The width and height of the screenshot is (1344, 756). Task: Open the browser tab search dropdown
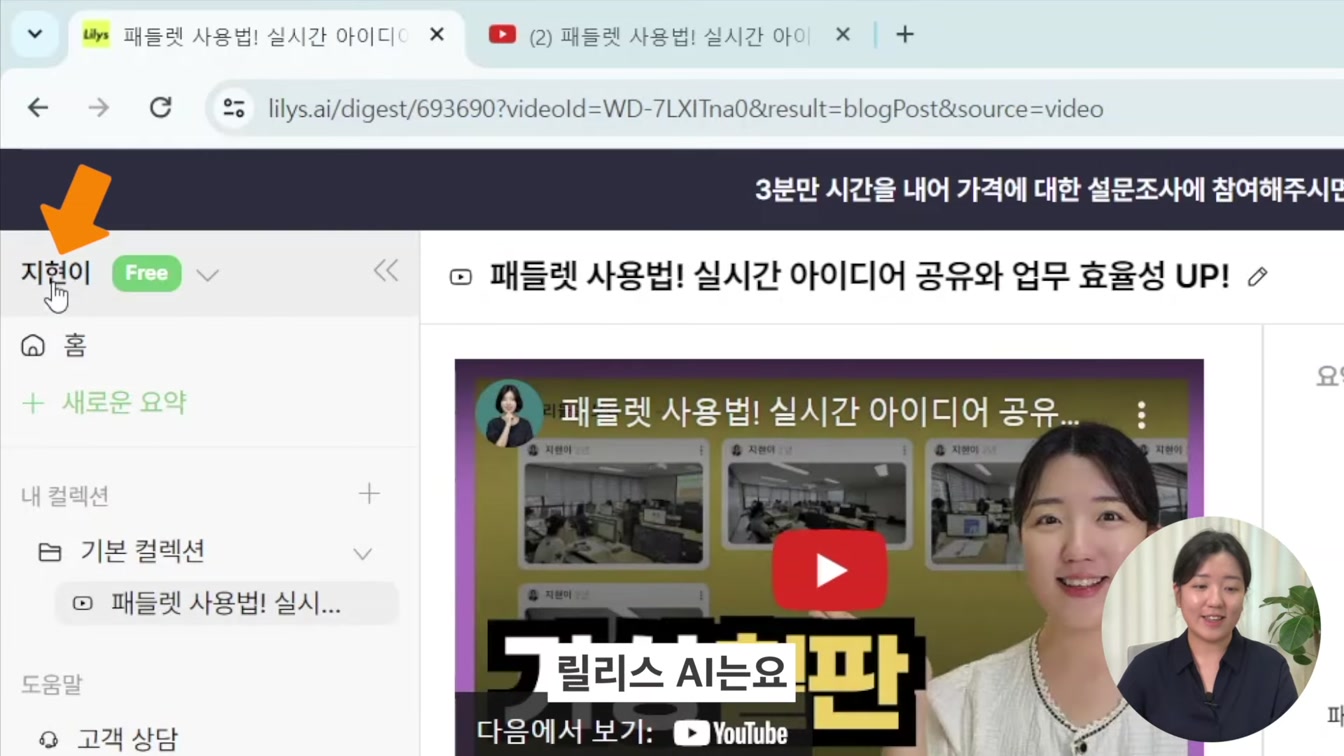(x=35, y=34)
